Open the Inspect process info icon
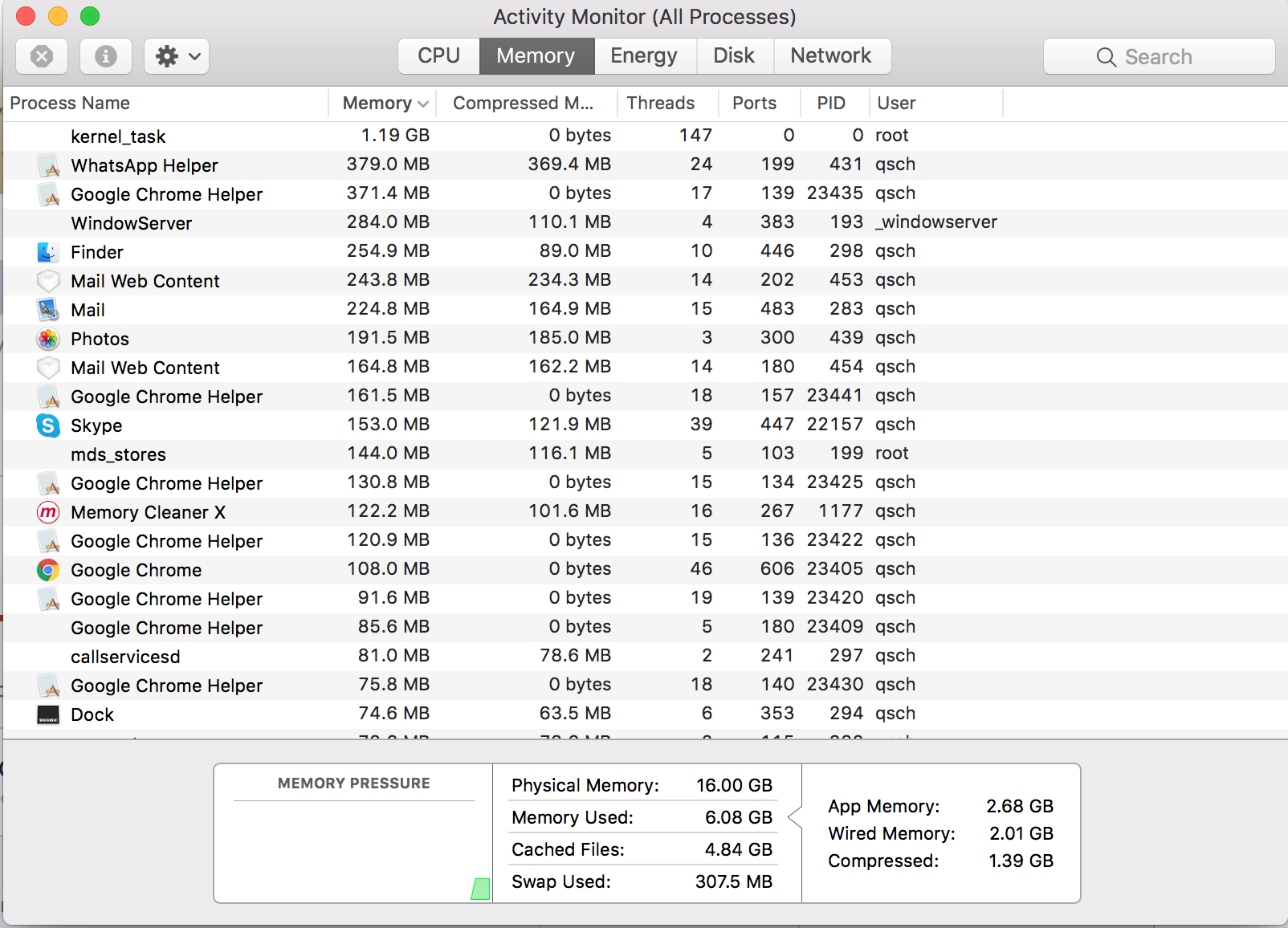1288x928 pixels. click(x=106, y=56)
